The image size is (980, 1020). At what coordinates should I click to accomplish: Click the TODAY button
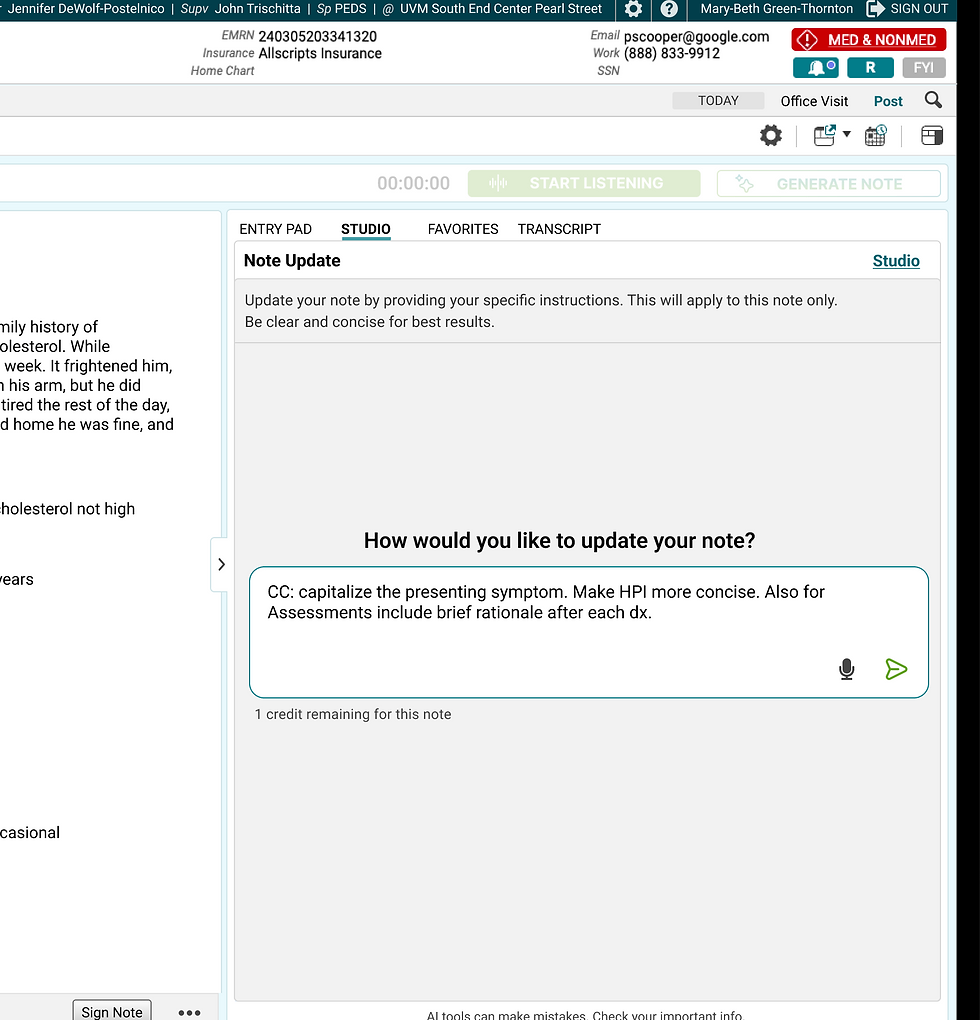718,101
